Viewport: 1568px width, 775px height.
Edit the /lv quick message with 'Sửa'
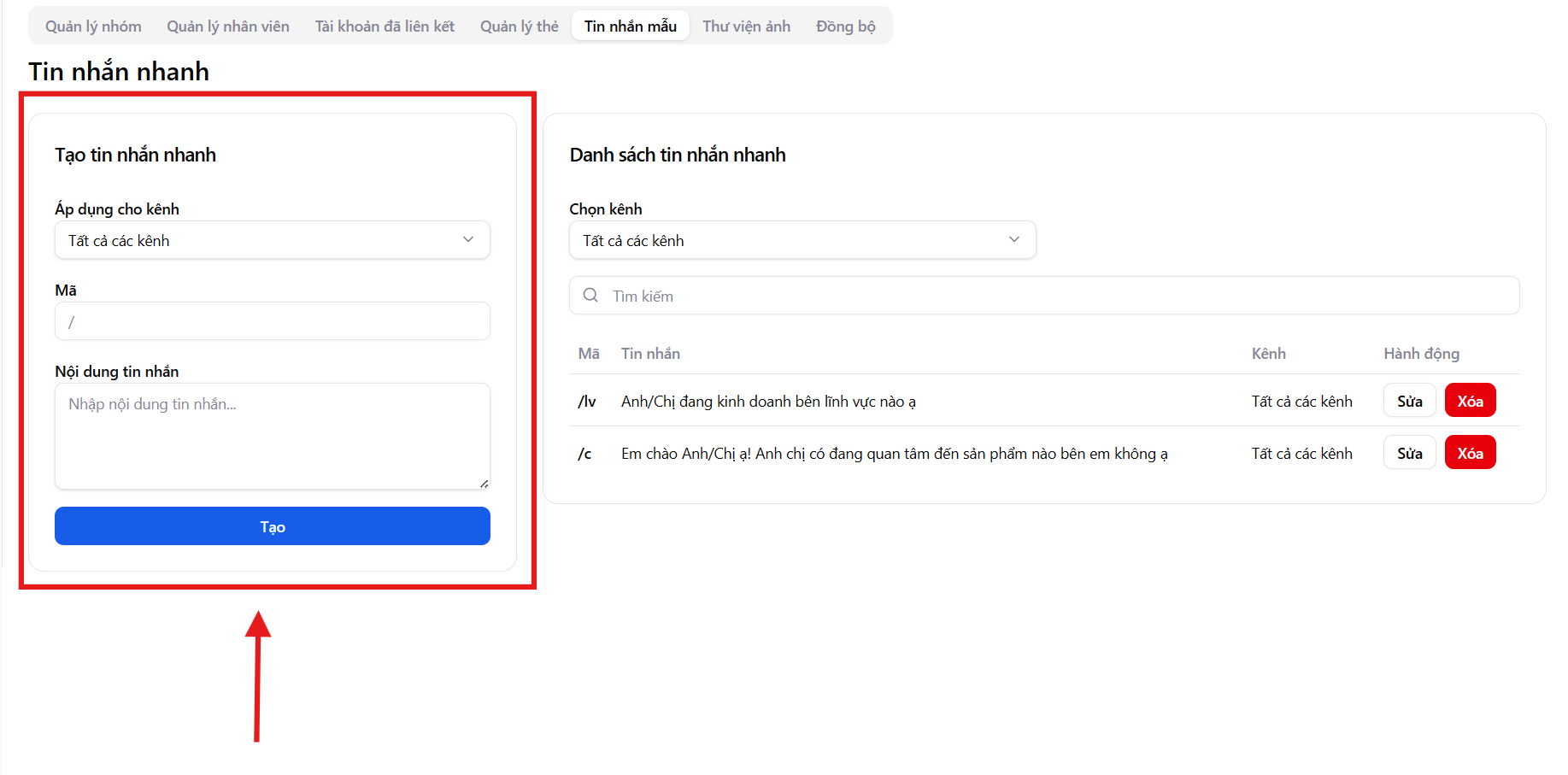coord(1409,401)
